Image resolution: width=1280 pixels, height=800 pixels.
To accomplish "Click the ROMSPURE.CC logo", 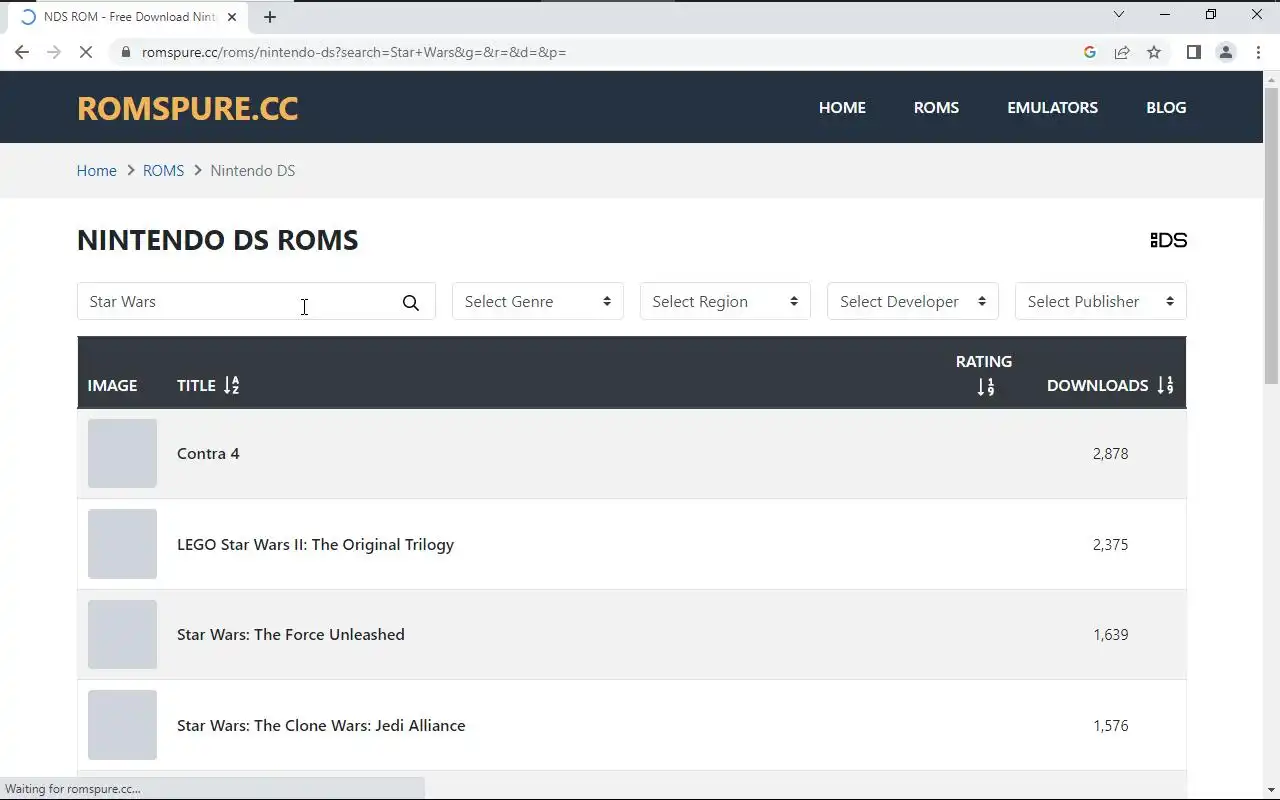I will (x=188, y=108).
